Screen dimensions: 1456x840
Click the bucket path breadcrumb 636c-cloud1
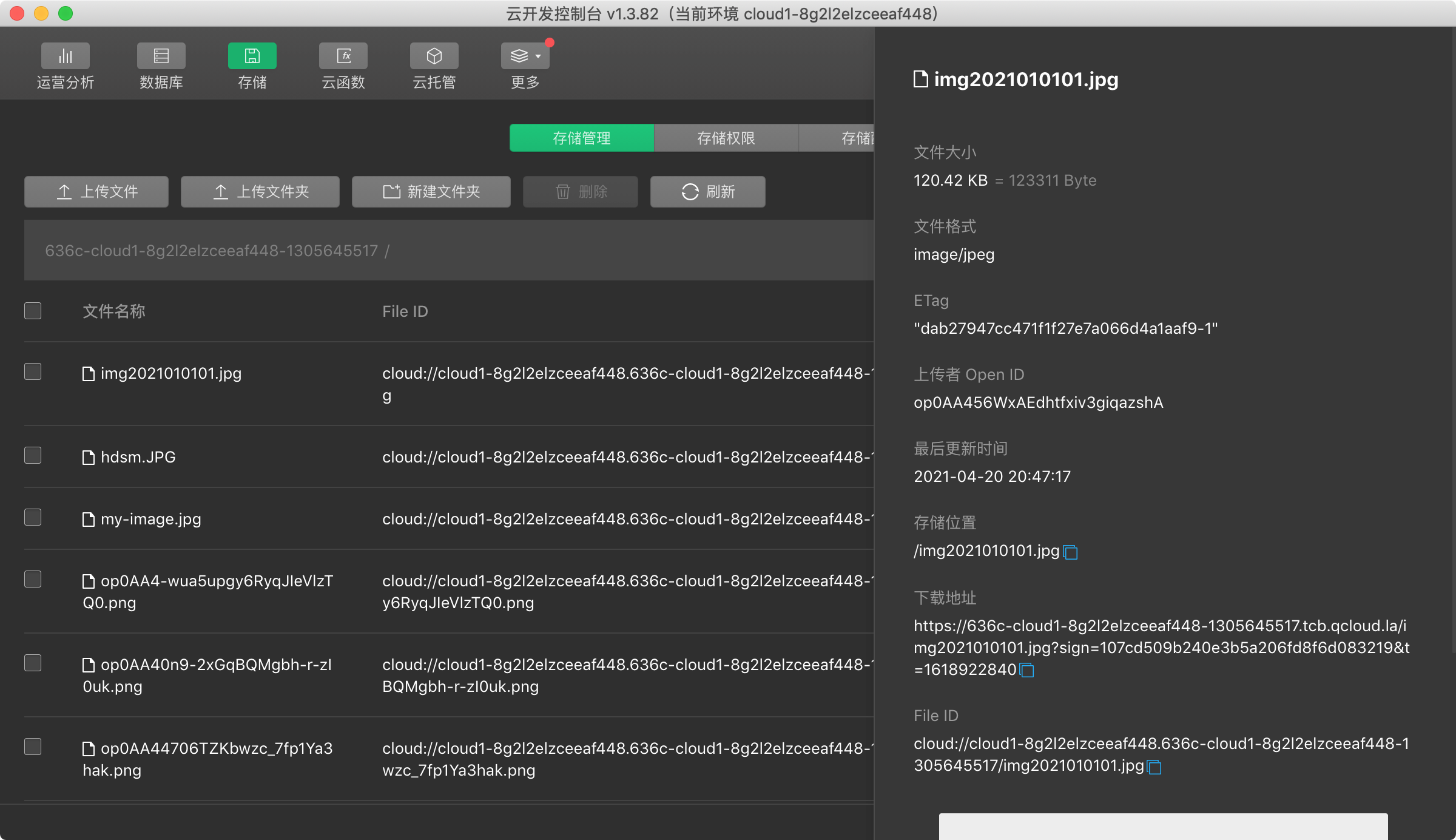click(211, 251)
